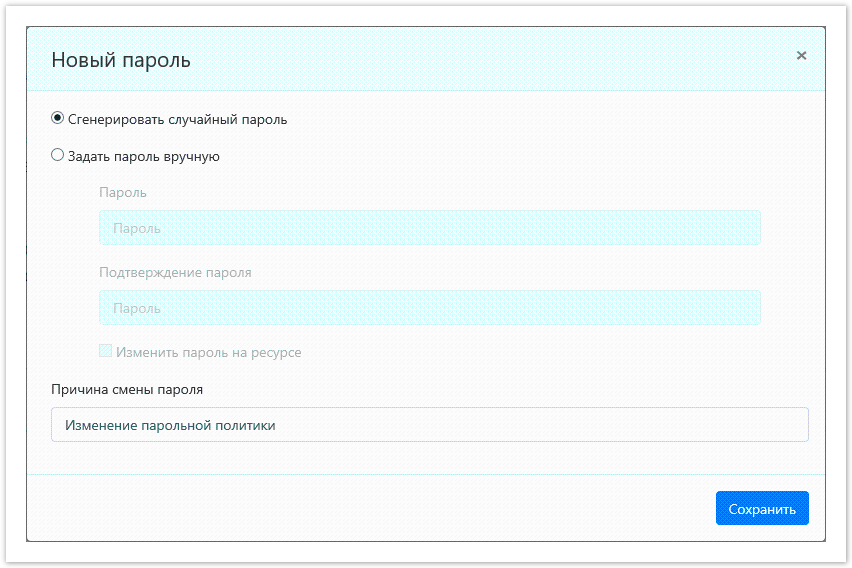Screen dimensions: 852x568
Task: Focus the Подтверждение пароля input field
Action: (x=430, y=308)
